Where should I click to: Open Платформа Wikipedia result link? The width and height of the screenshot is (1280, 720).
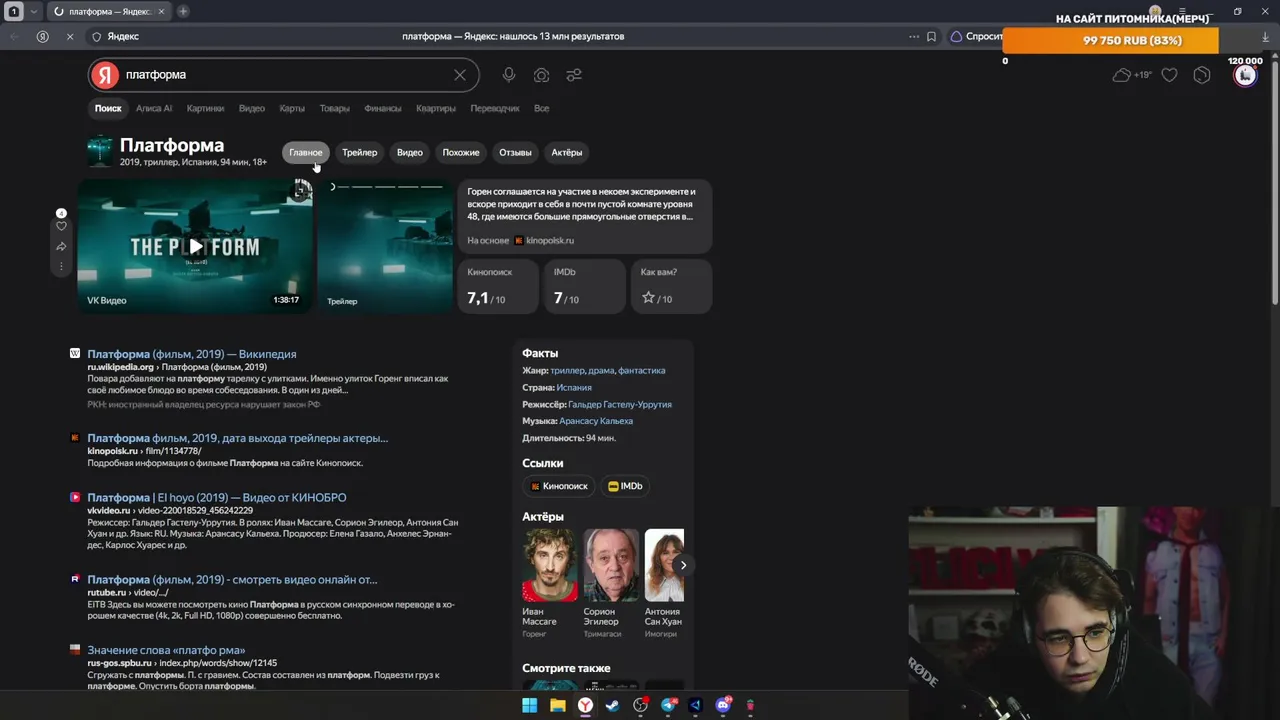click(192, 354)
